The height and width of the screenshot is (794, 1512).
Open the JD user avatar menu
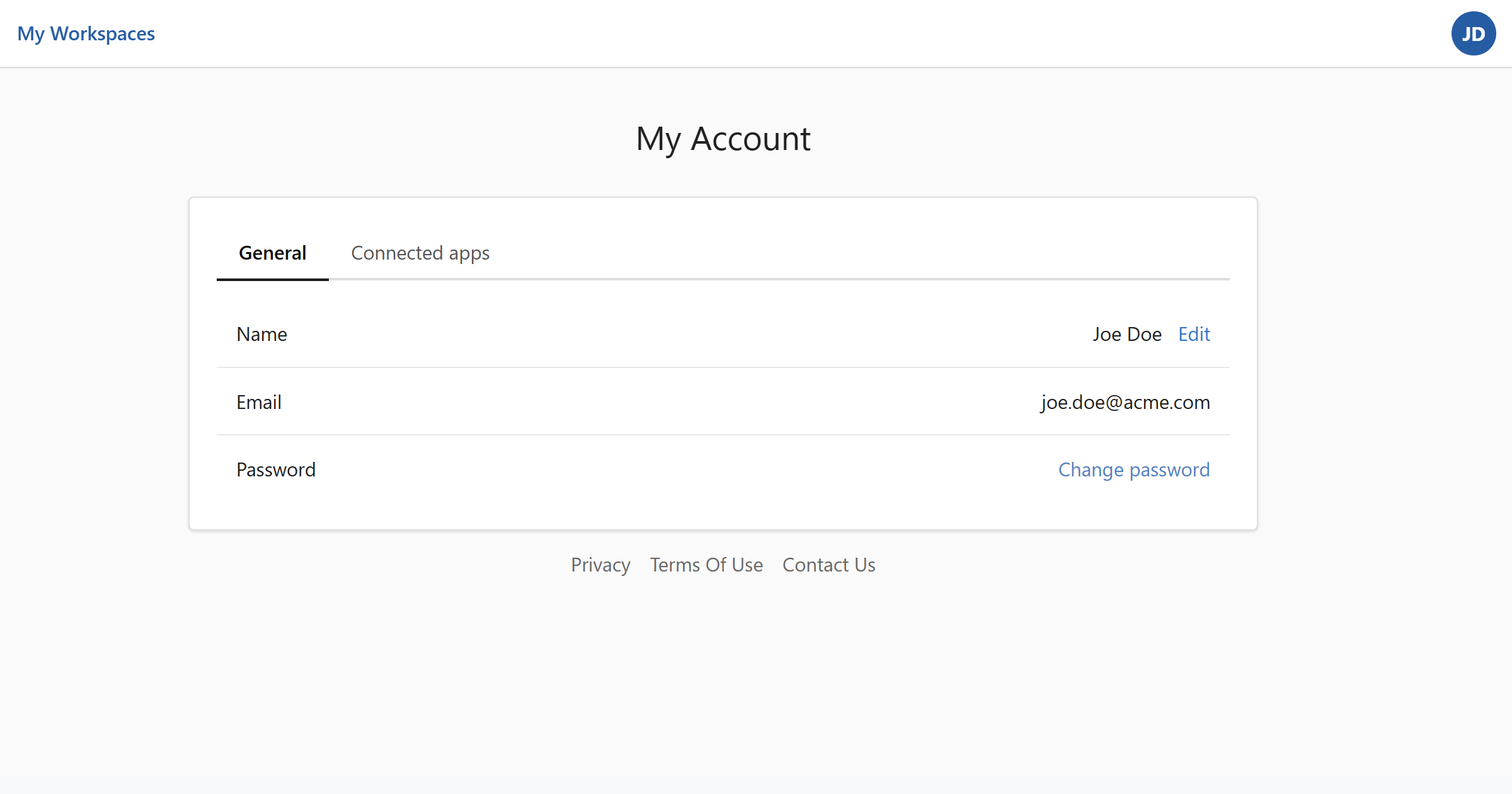click(1473, 33)
